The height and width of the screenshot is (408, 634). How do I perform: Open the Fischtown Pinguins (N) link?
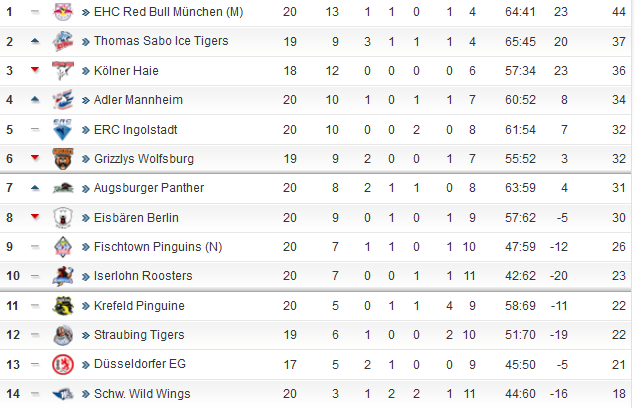(158, 247)
